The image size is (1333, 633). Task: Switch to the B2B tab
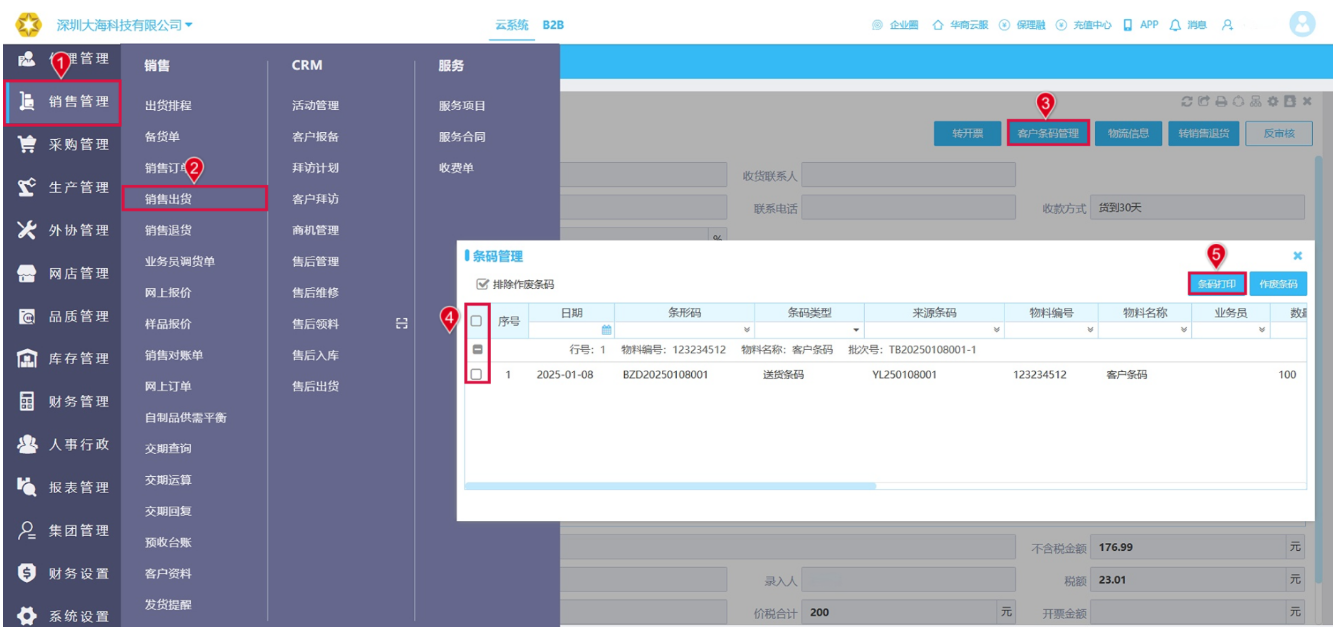pyautogui.click(x=553, y=25)
